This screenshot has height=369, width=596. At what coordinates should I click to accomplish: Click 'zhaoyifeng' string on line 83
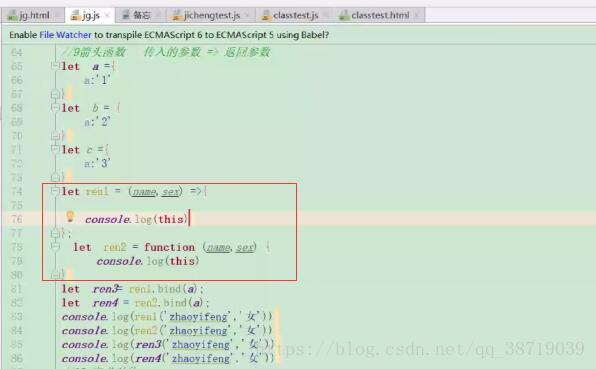tap(198, 317)
